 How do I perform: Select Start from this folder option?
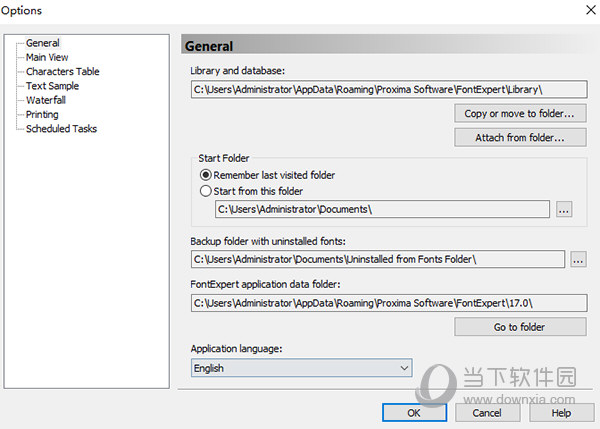pos(251,191)
